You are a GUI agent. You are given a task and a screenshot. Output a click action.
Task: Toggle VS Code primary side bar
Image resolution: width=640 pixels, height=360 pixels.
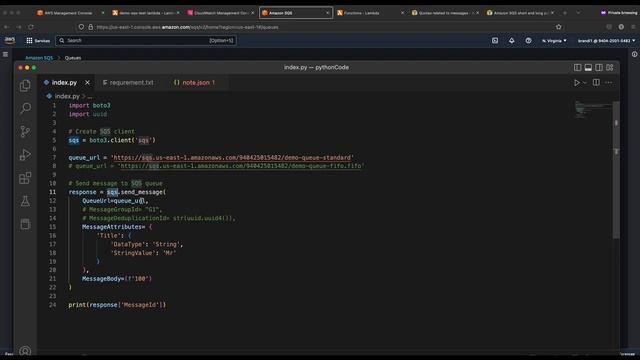pyautogui.click(x=578, y=67)
